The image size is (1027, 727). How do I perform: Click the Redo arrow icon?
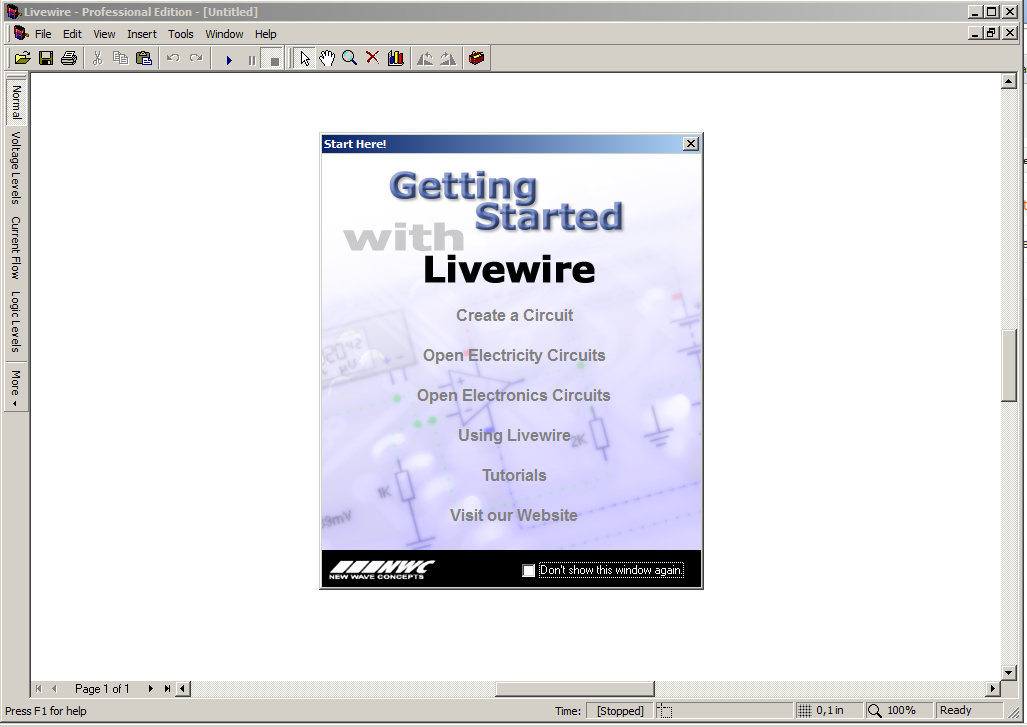point(196,58)
